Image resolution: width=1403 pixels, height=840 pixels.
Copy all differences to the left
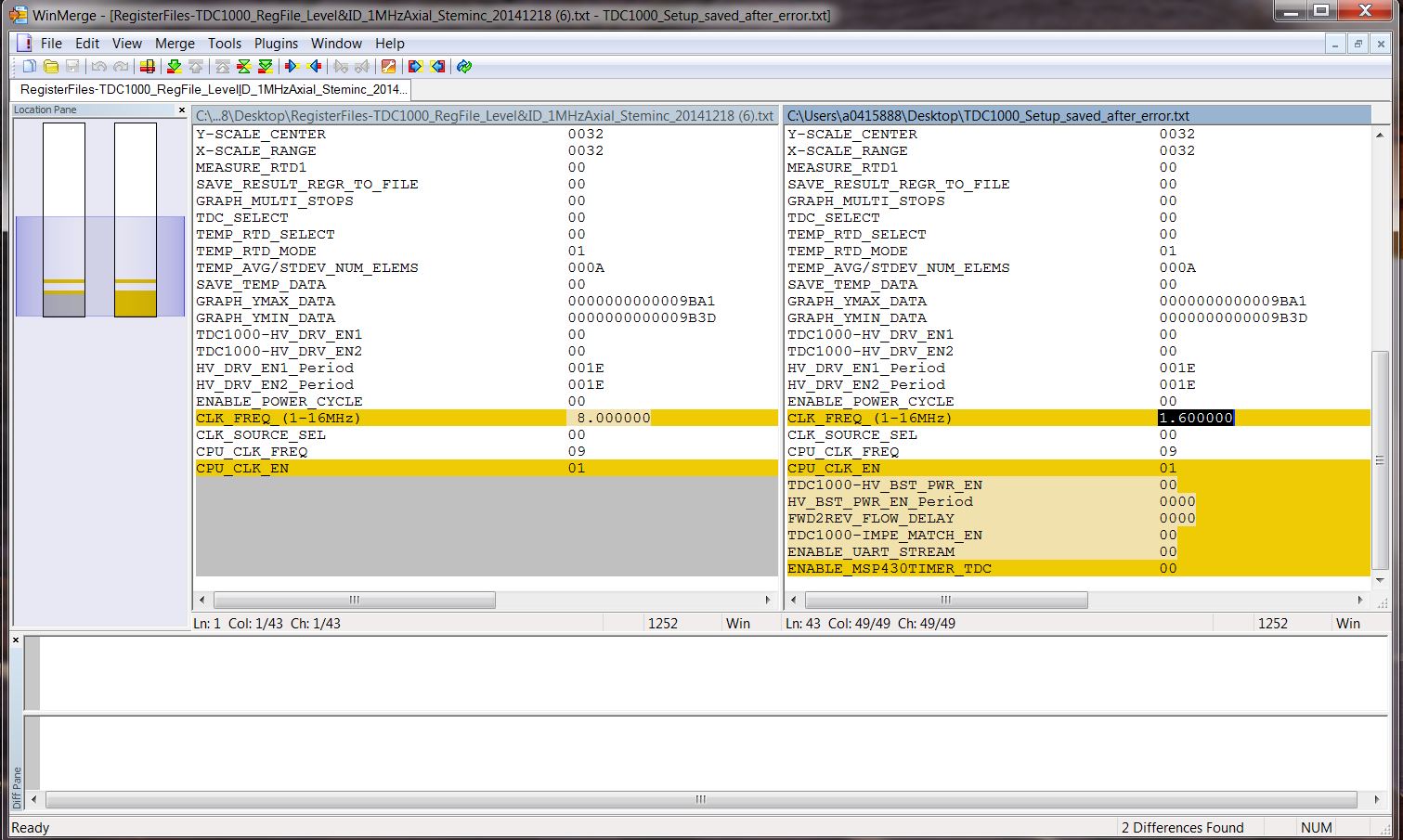[437, 66]
